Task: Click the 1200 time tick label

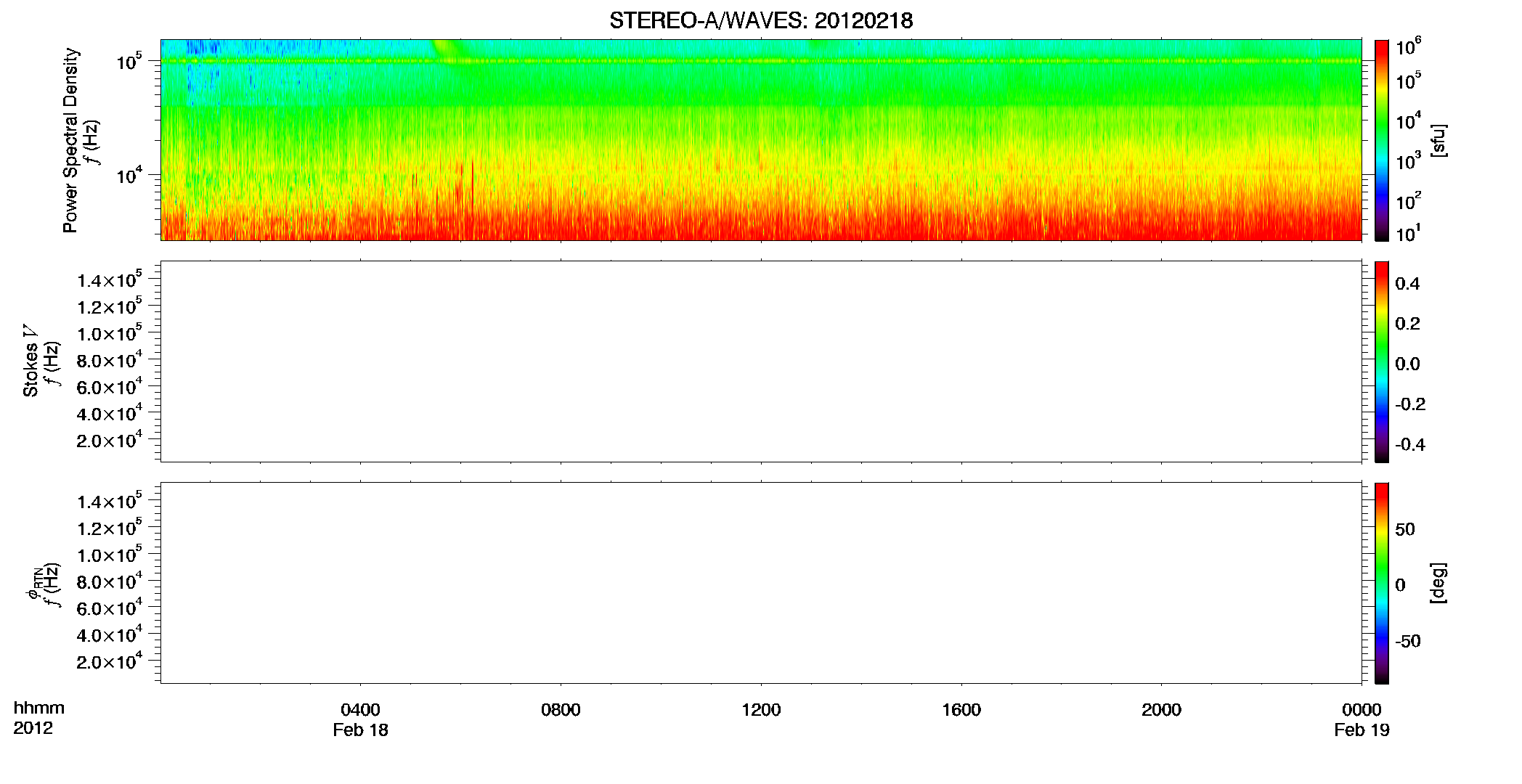Action: [x=761, y=710]
